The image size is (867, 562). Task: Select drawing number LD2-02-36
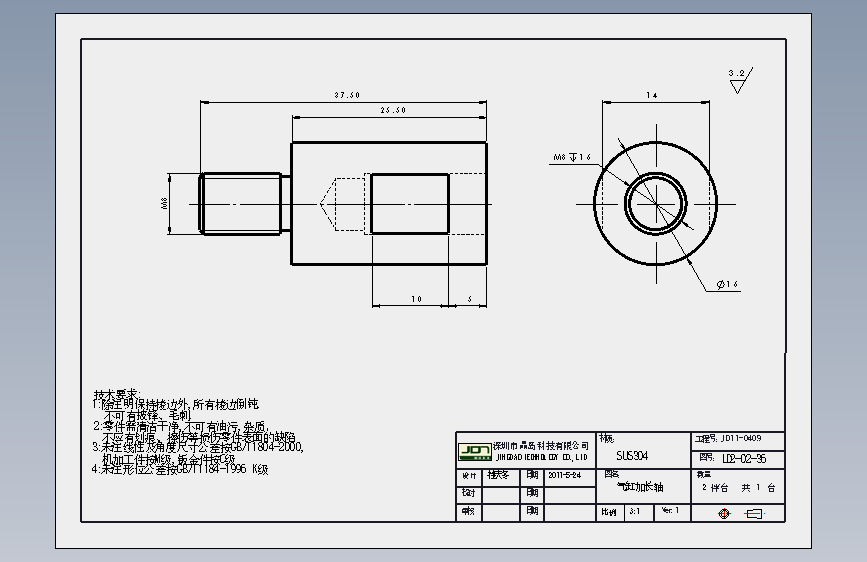[744, 459]
